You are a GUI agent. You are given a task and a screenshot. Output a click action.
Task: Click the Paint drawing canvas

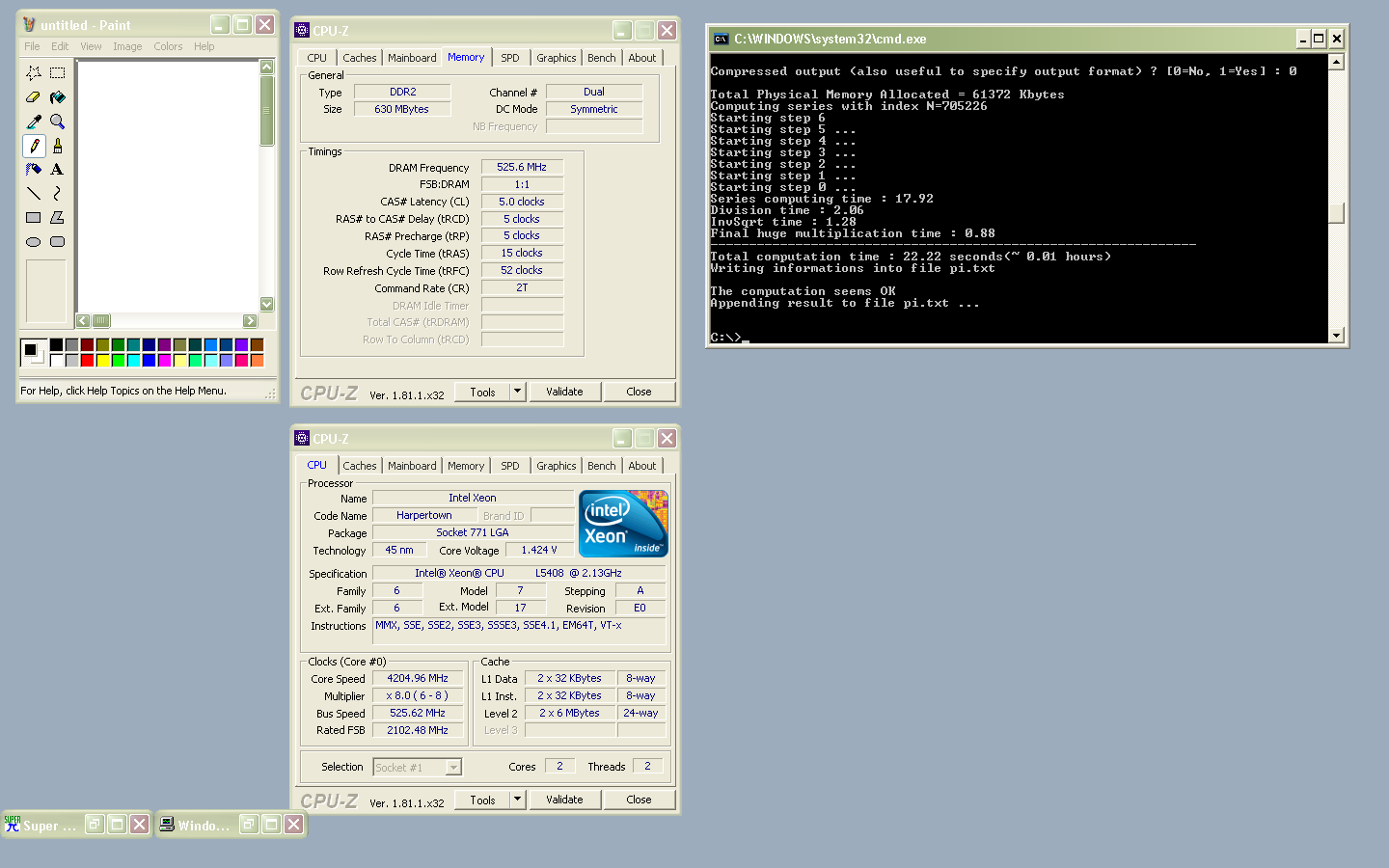coord(168,186)
